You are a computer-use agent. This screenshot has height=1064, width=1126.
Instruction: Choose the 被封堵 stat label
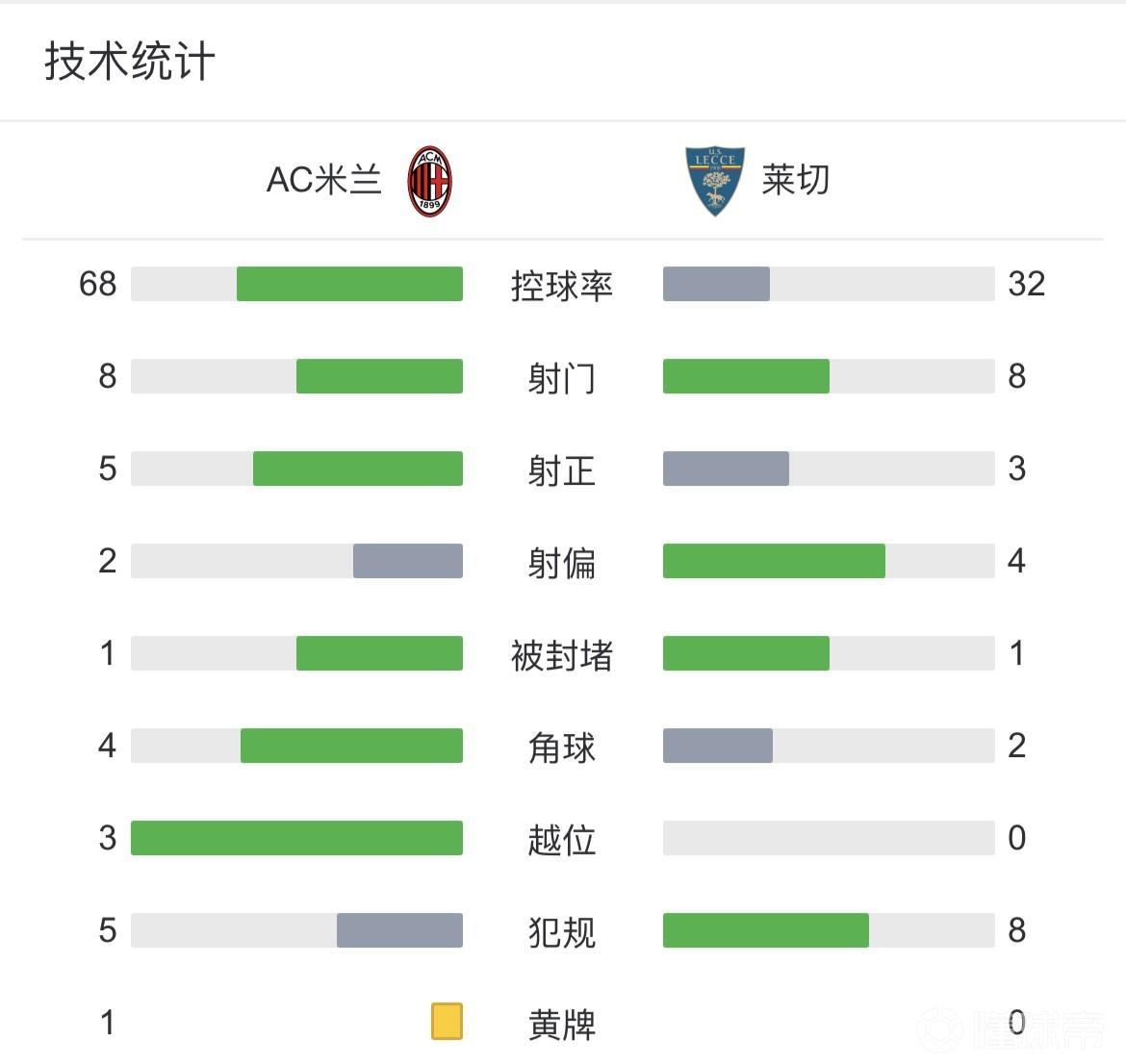562,655
